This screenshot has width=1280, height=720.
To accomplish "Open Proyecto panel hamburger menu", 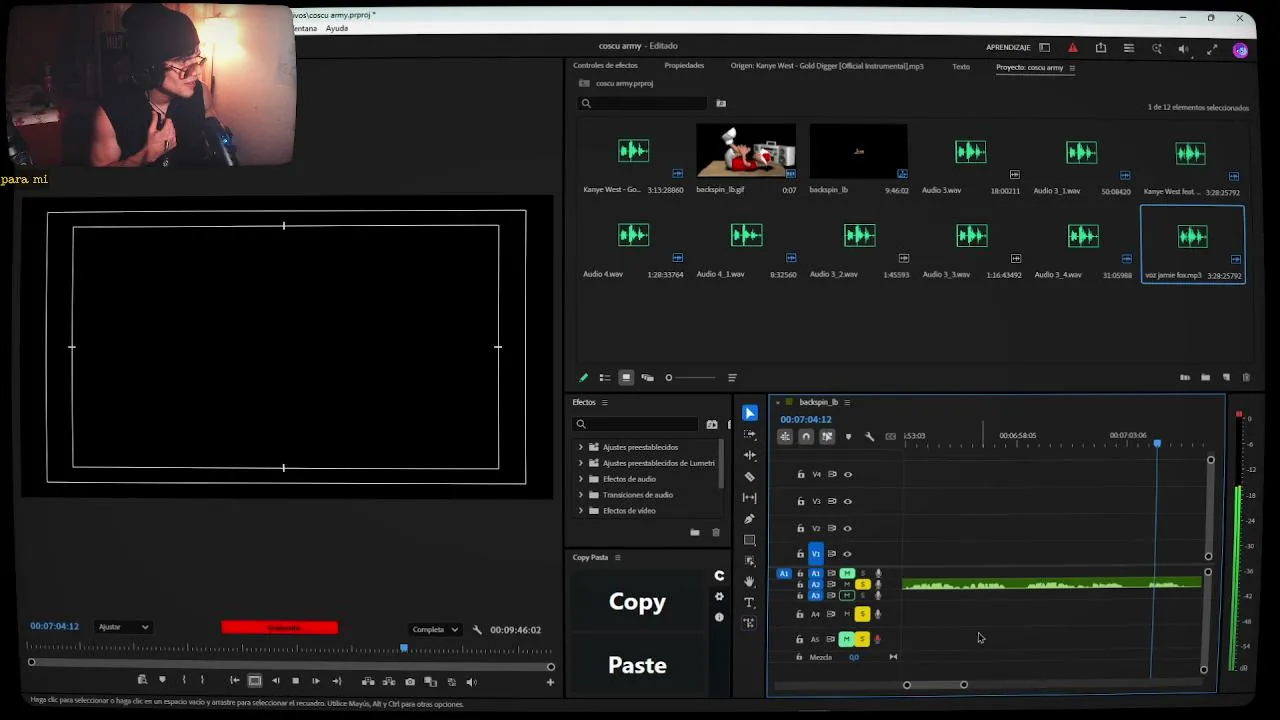I will pyautogui.click(x=1072, y=68).
